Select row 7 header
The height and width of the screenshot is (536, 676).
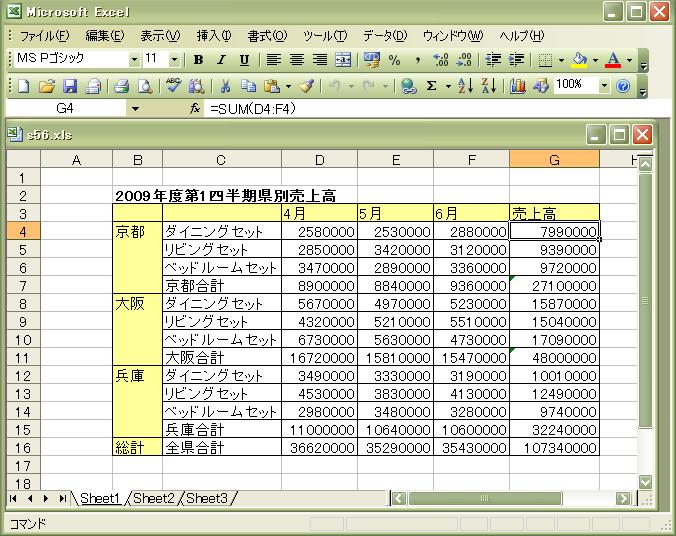[x=23, y=285]
